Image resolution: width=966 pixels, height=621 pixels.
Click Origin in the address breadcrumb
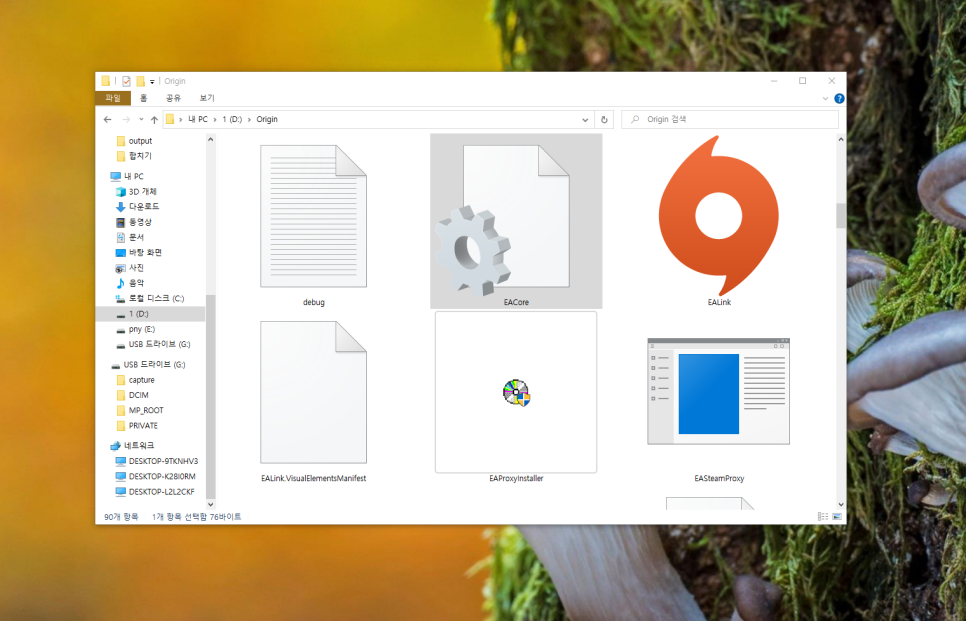[267, 120]
